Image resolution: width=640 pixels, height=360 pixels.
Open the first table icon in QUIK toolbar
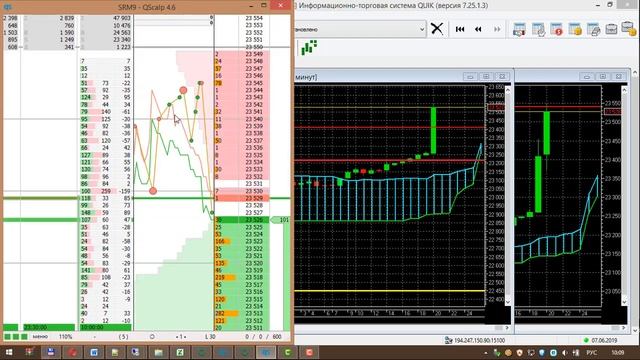(519, 29)
